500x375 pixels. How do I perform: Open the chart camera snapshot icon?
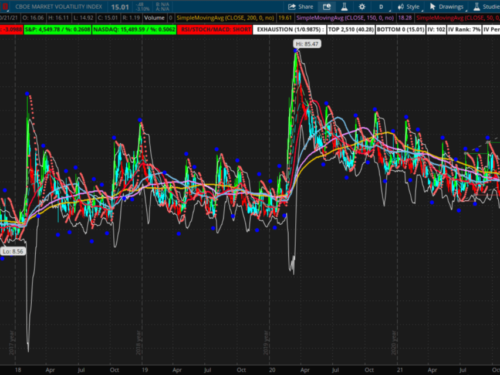(327, 7)
